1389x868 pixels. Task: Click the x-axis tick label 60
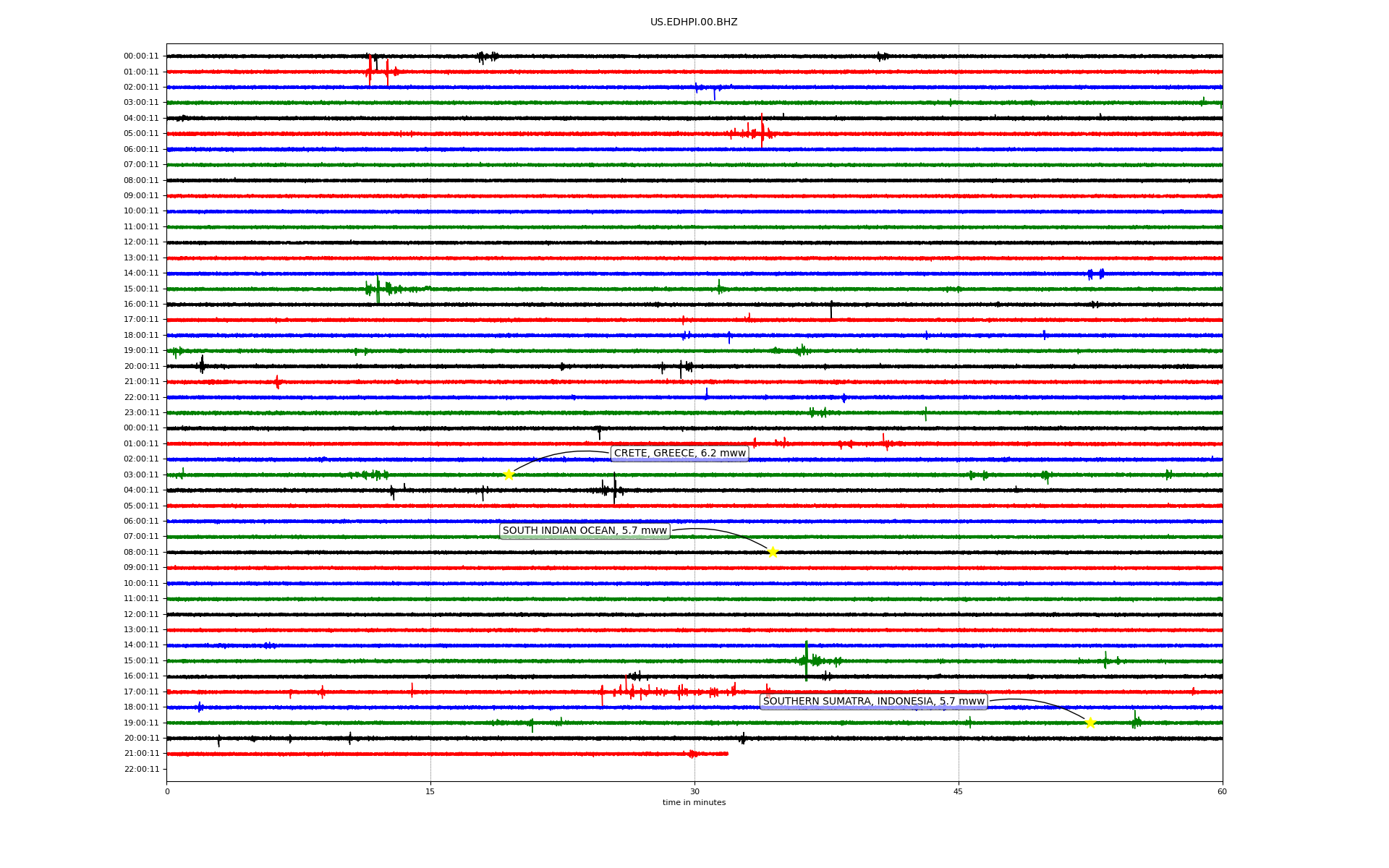click(x=1222, y=791)
